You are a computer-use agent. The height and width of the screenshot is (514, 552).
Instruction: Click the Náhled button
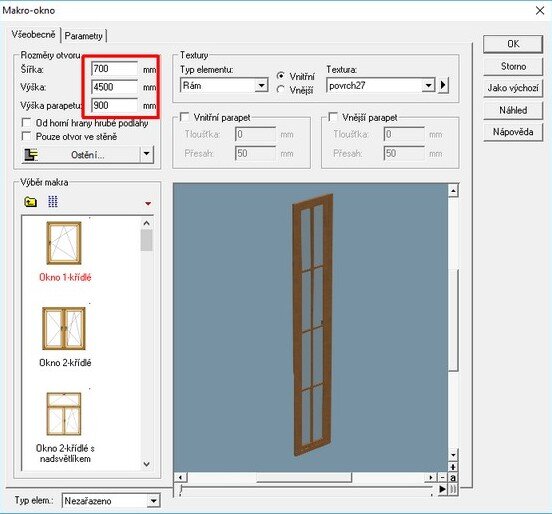(513, 110)
